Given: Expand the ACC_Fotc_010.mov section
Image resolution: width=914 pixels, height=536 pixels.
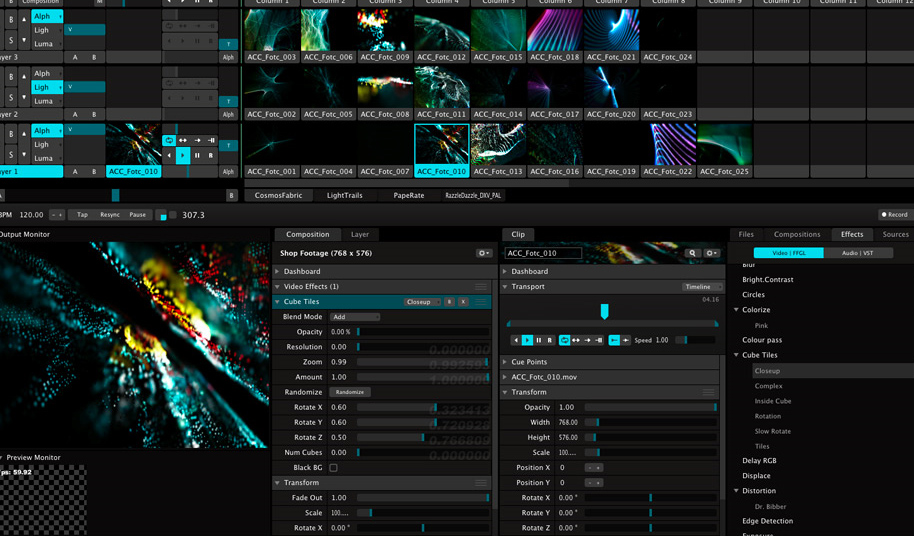Looking at the screenshot, I should (505, 378).
